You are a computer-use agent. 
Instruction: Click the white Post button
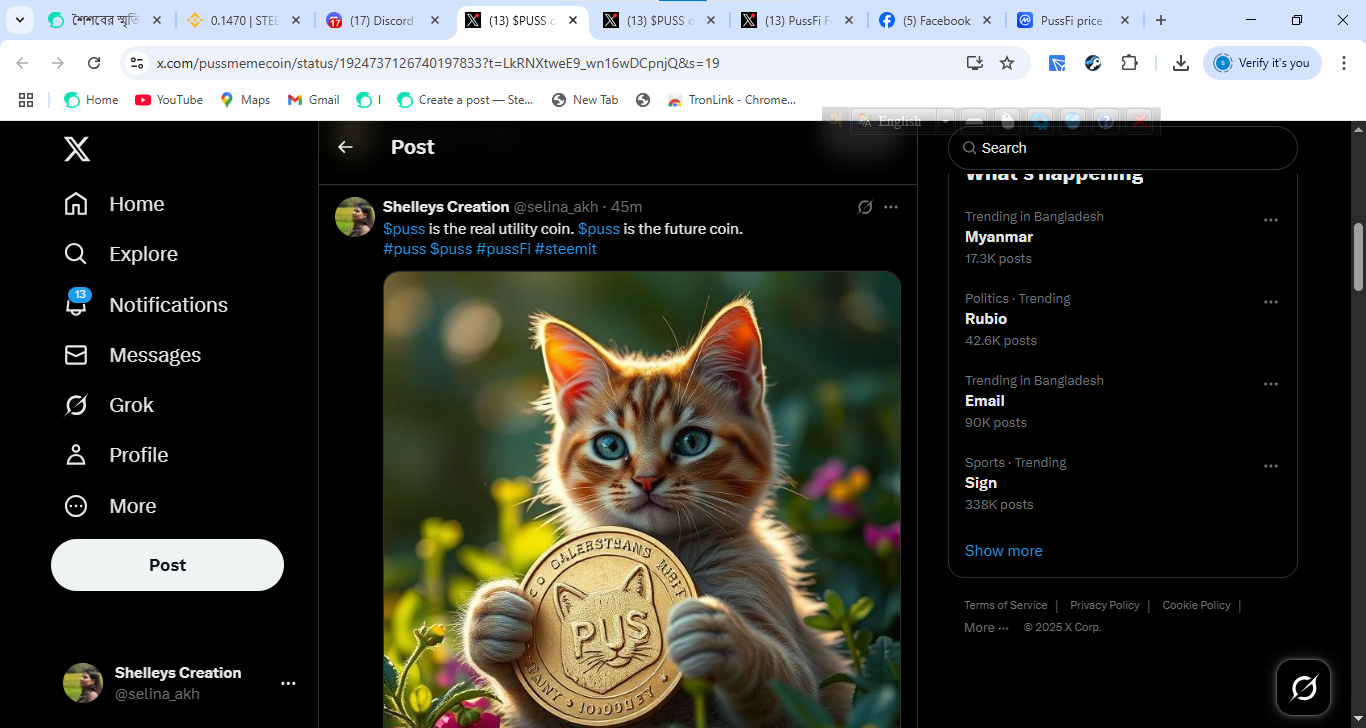pos(167,565)
